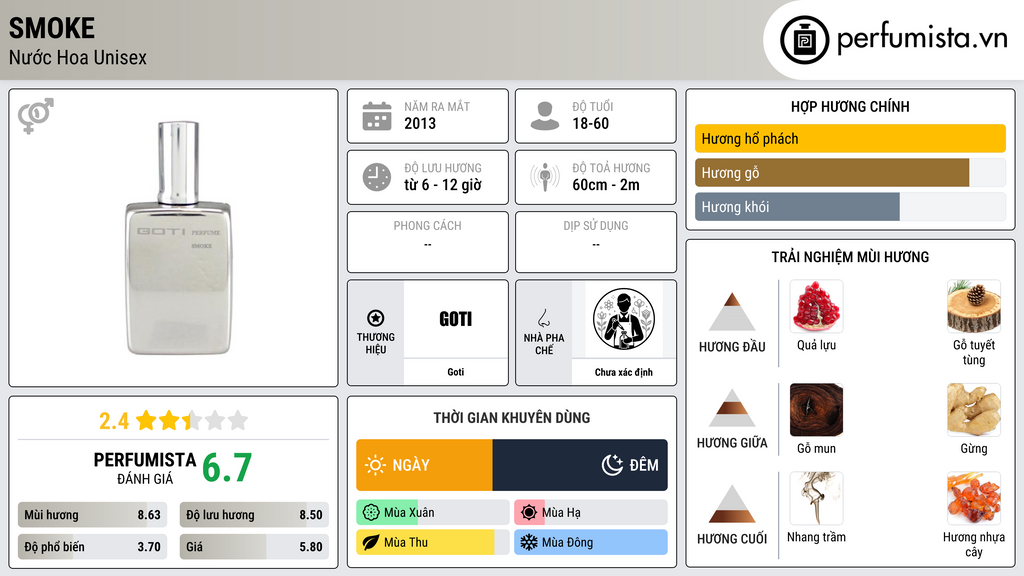Click the unisex gender symbol icon
Image resolution: width=1024 pixels, height=576 pixels.
tap(36, 116)
